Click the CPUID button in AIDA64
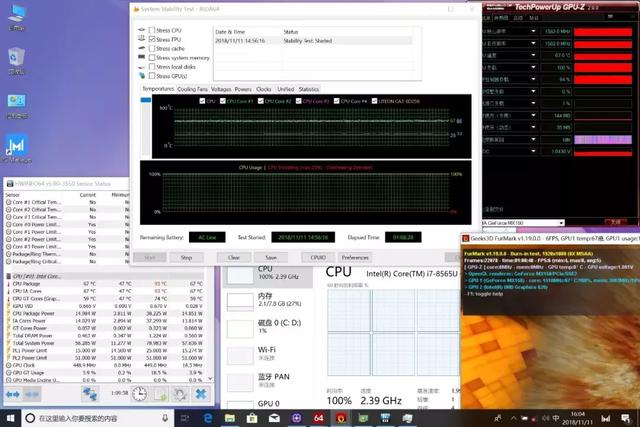Viewport: 640px width, 427px height. tap(318, 258)
